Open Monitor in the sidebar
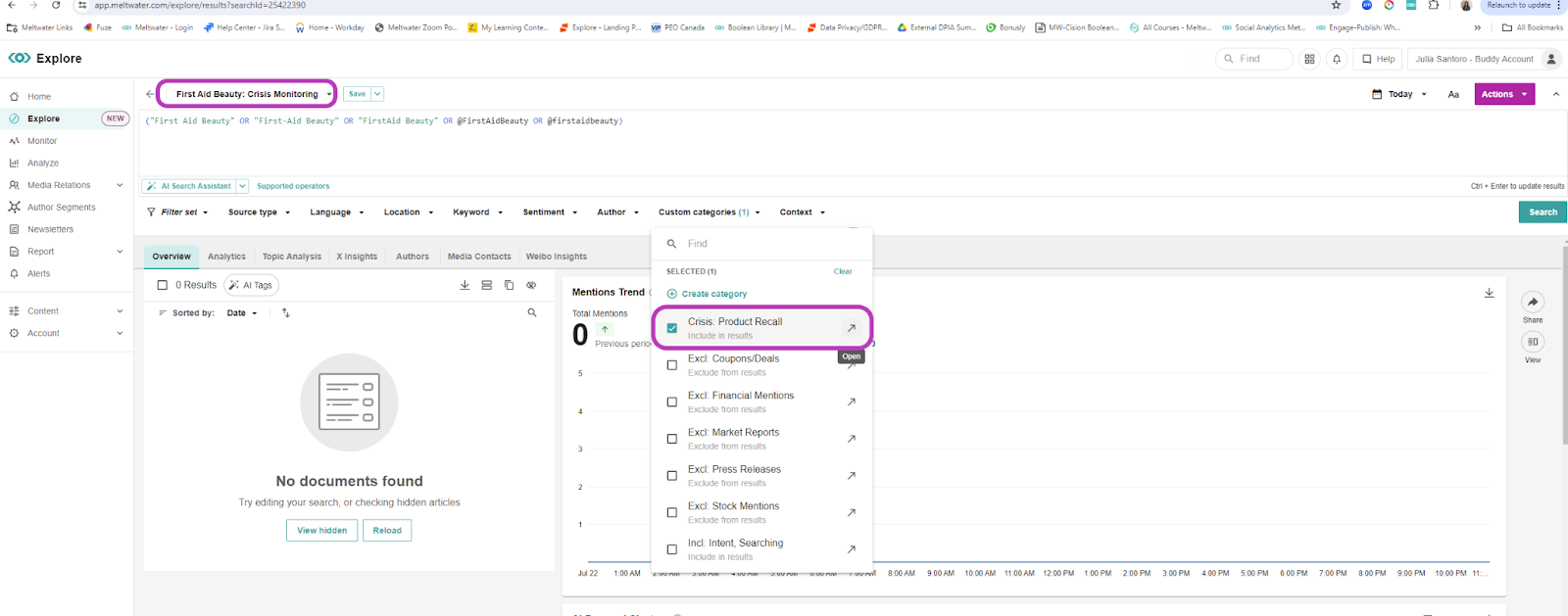 click(42, 141)
